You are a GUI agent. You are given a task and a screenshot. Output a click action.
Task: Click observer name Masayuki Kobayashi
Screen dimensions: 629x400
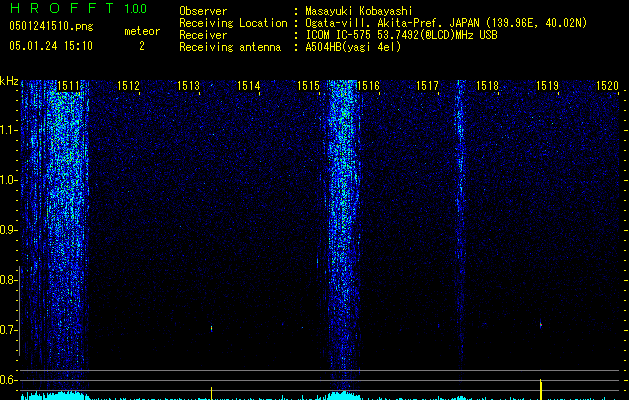(359, 11)
